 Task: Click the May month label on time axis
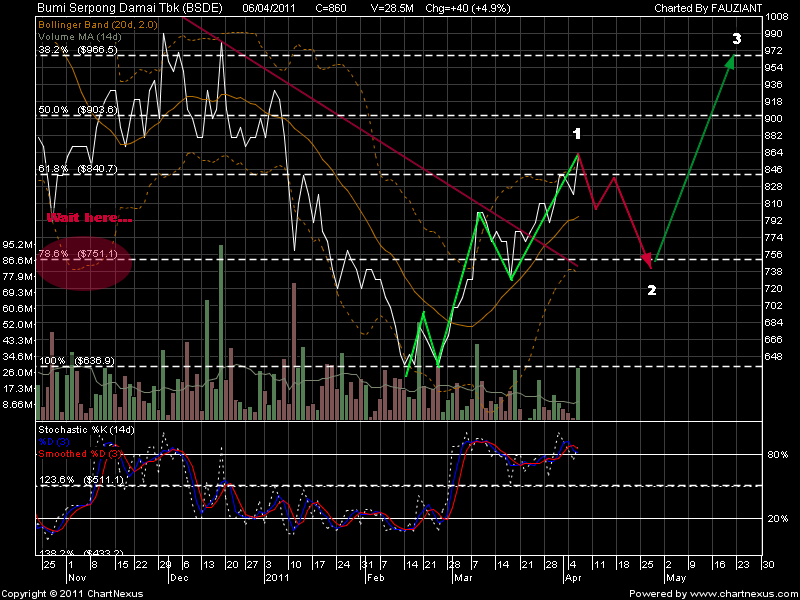[676, 578]
